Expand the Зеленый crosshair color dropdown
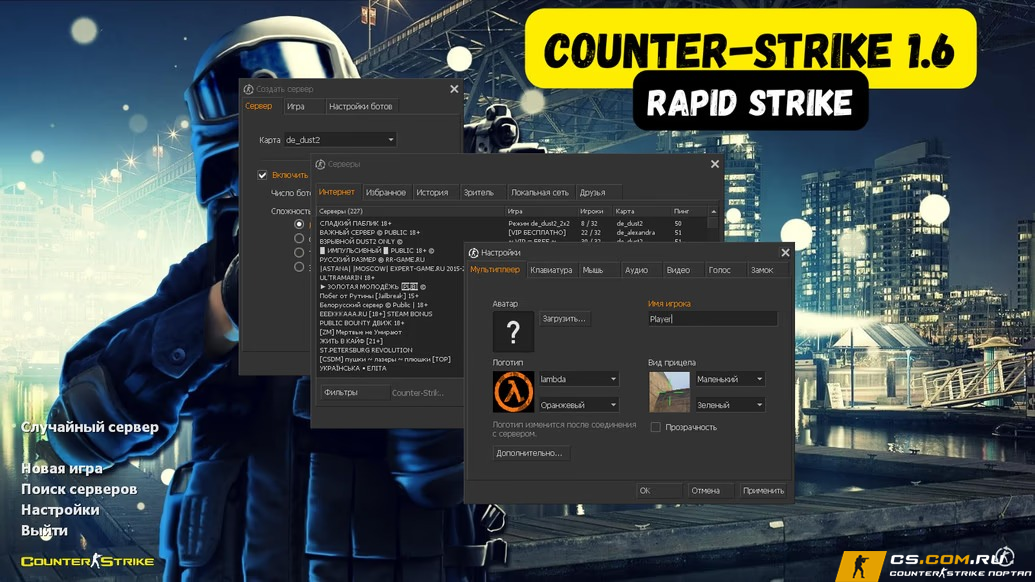This screenshot has height=582, width=1035. click(x=730, y=405)
